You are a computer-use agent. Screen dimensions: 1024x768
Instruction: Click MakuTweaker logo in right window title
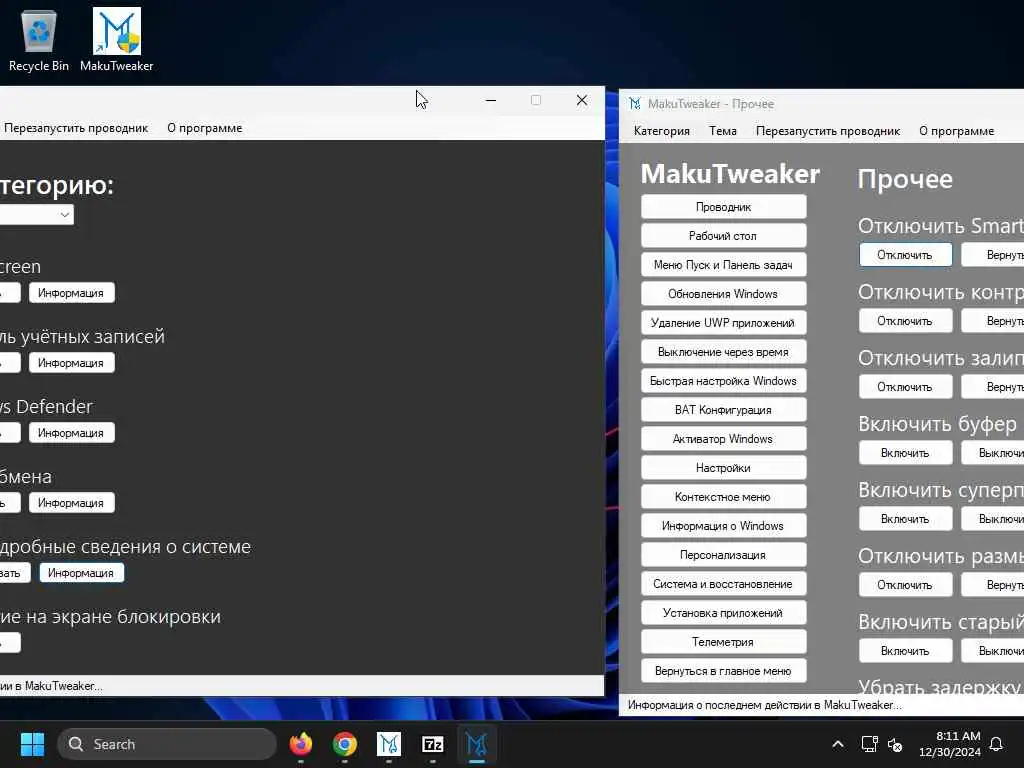tap(635, 104)
